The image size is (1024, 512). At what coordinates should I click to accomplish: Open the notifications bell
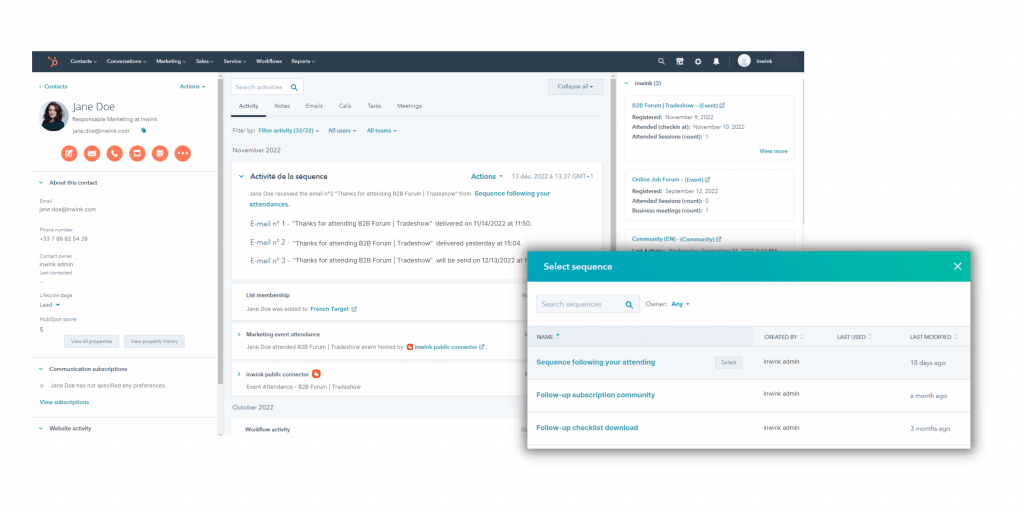(x=716, y=61)
